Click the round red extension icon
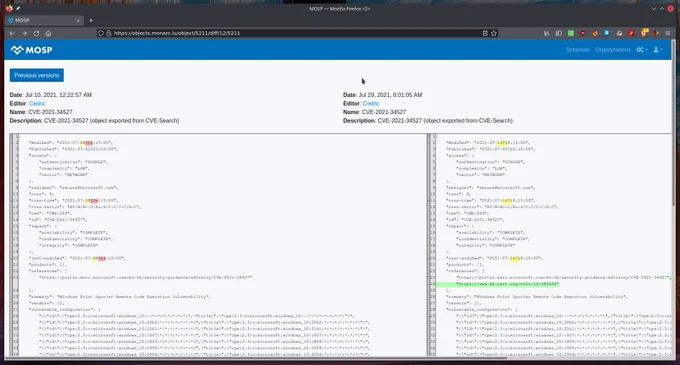Screen dimensions: 680x365 583,33
